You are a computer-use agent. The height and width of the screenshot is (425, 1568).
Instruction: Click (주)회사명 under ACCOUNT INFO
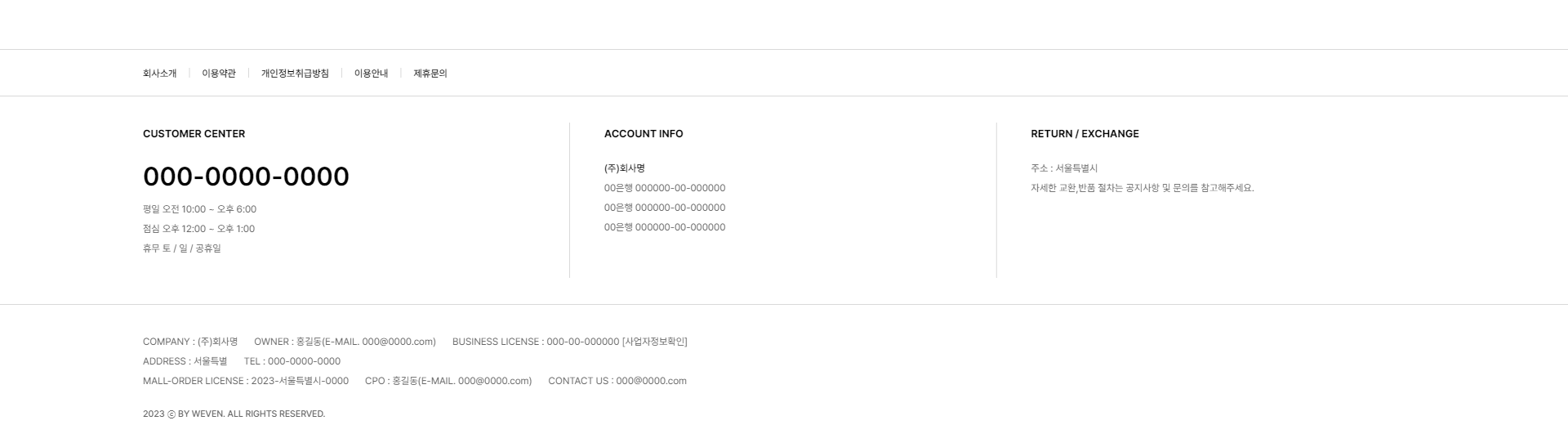point(625,168)
